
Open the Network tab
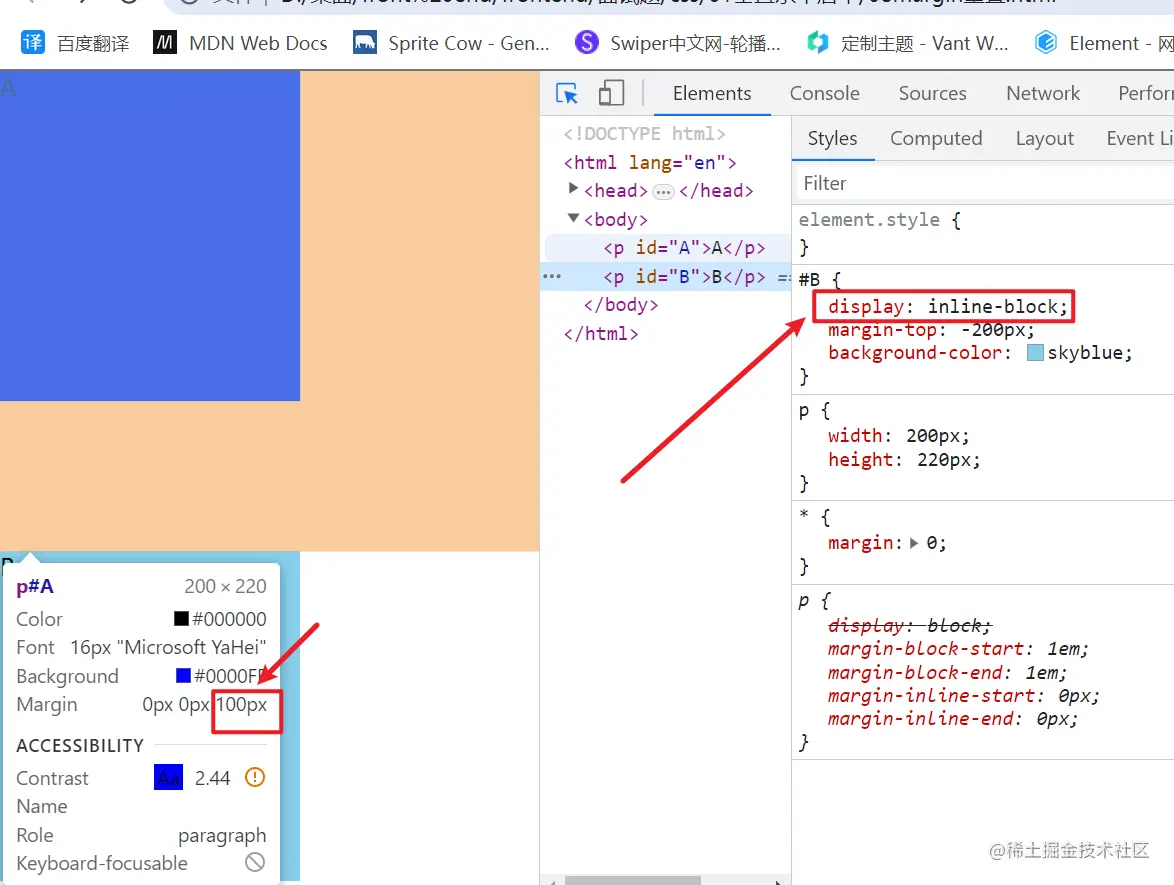pyautogui.click(x=1043, y=94)
